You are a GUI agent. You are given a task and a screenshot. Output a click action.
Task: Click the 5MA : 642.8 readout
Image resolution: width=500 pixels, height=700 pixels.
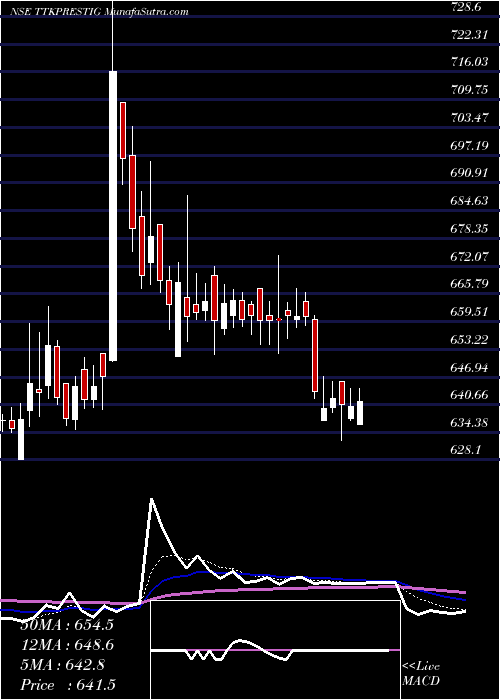[x=62, y=665]
